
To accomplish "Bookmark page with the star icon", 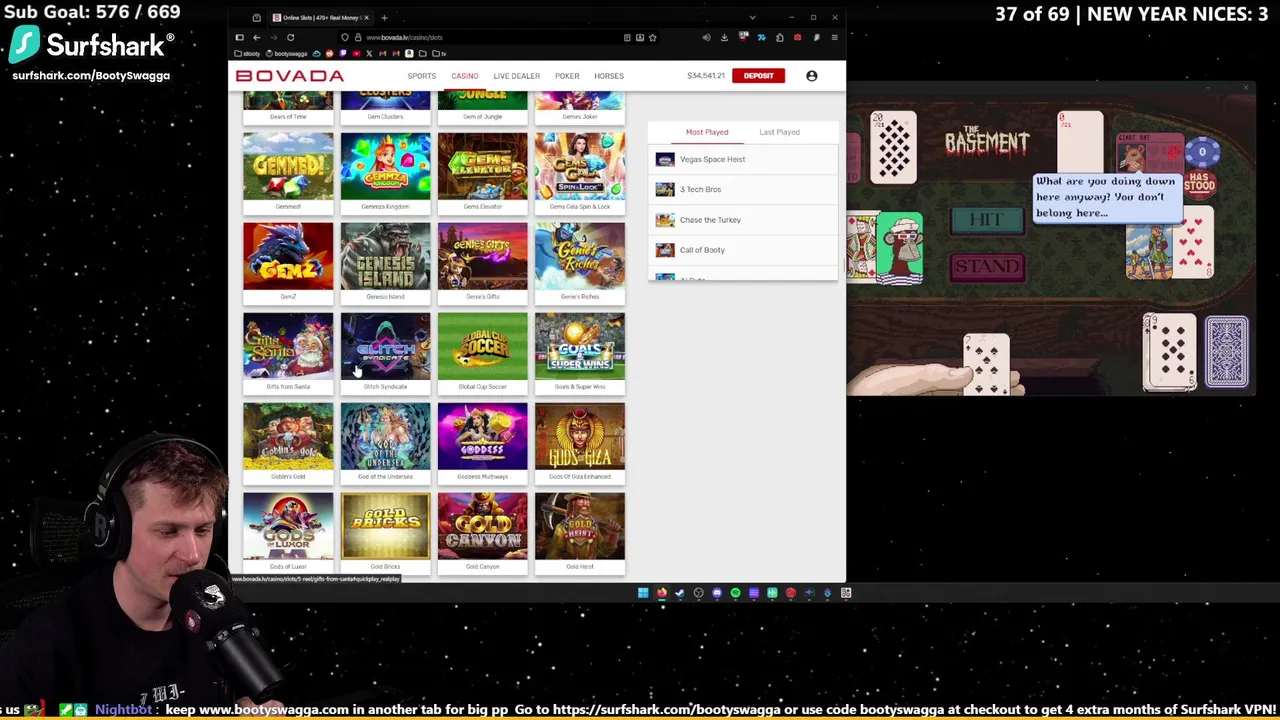I will pos(653,38).
